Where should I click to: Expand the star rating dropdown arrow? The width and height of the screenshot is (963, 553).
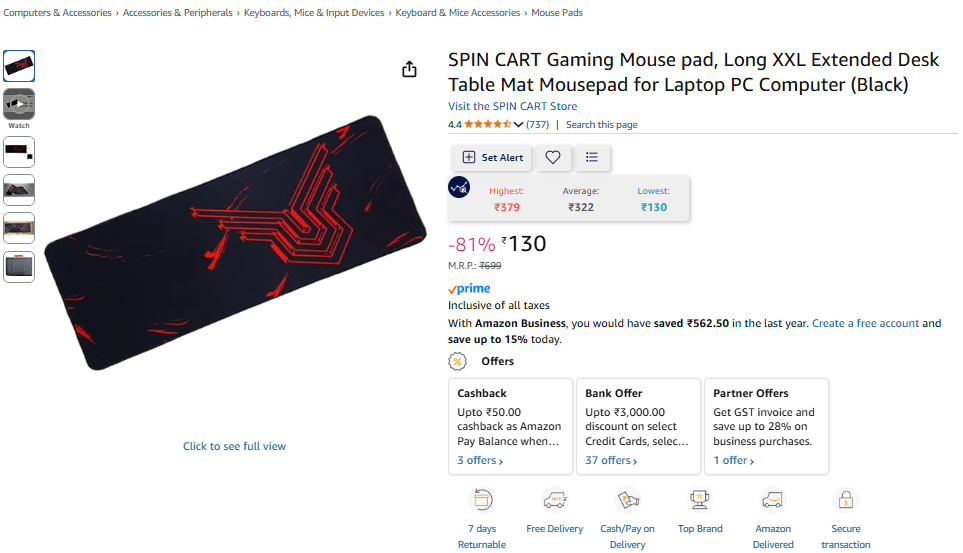click(518, 125)
